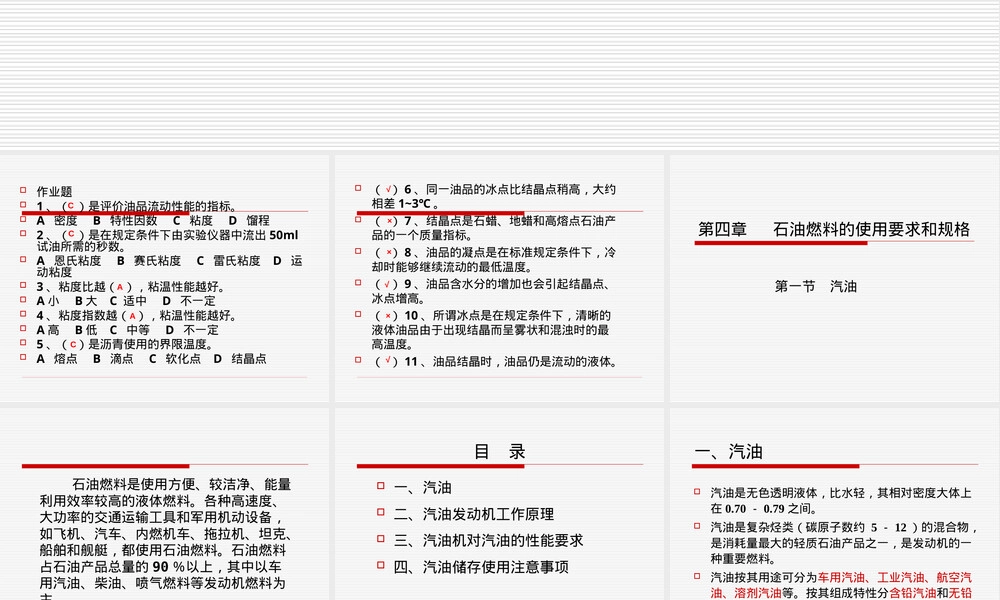Select statement 10 beginning 所谓冰点
1000x600 pixels.
point(491,330)
